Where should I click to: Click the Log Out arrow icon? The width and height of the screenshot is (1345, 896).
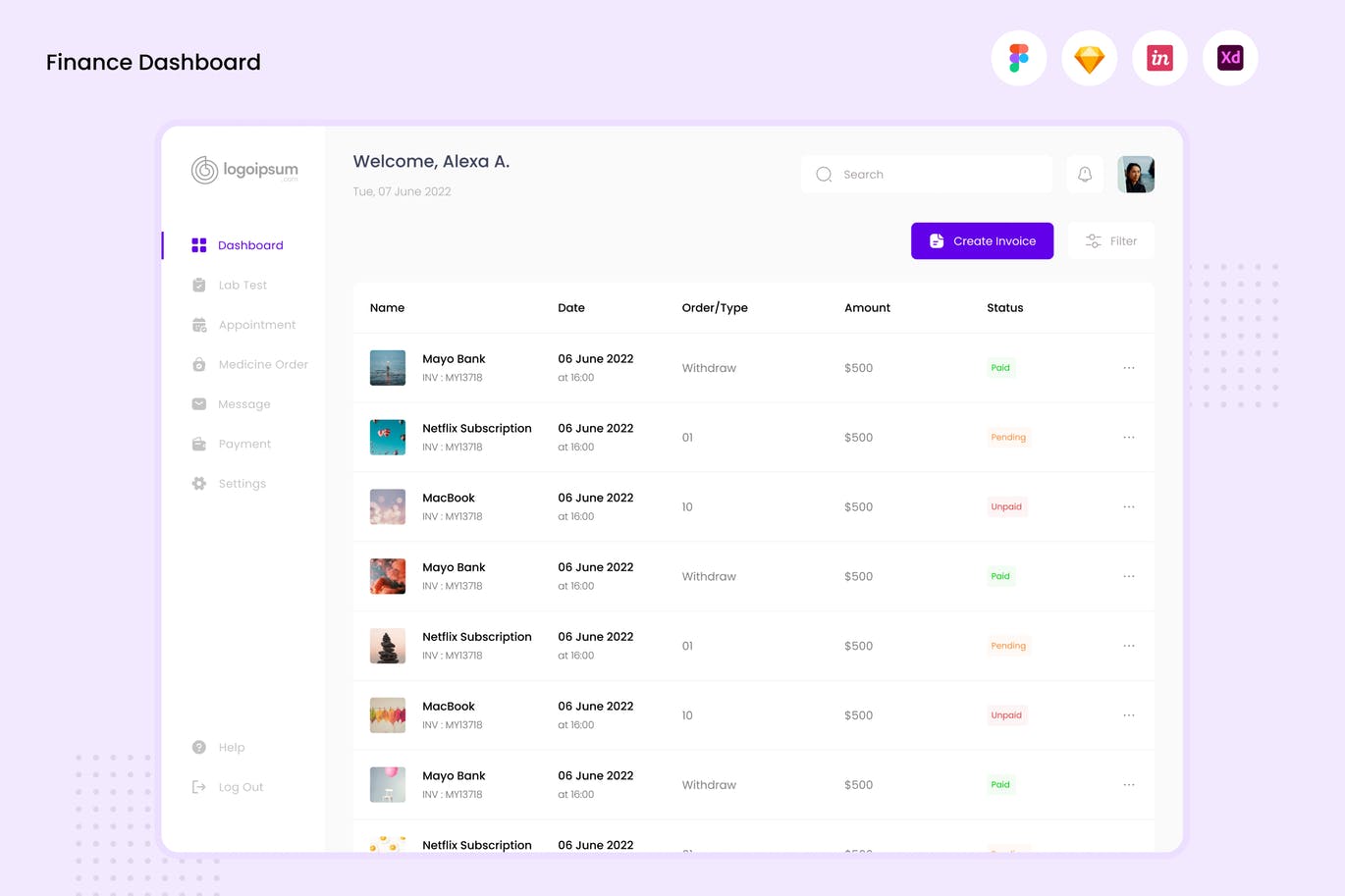(199, 787)
